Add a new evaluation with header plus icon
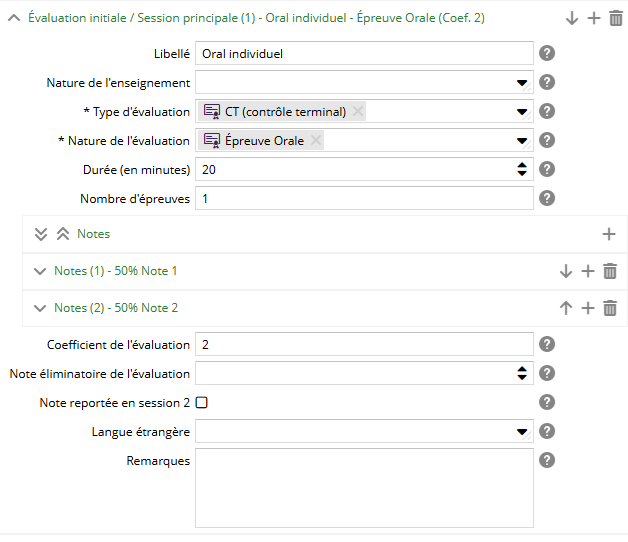Image resolution: width=628 pixels, height=542 pixels. click(594, 18)
